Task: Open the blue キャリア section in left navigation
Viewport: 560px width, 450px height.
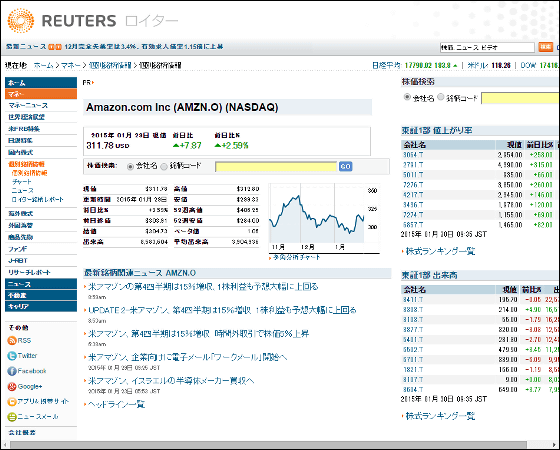Action: [x=41, y=306]
